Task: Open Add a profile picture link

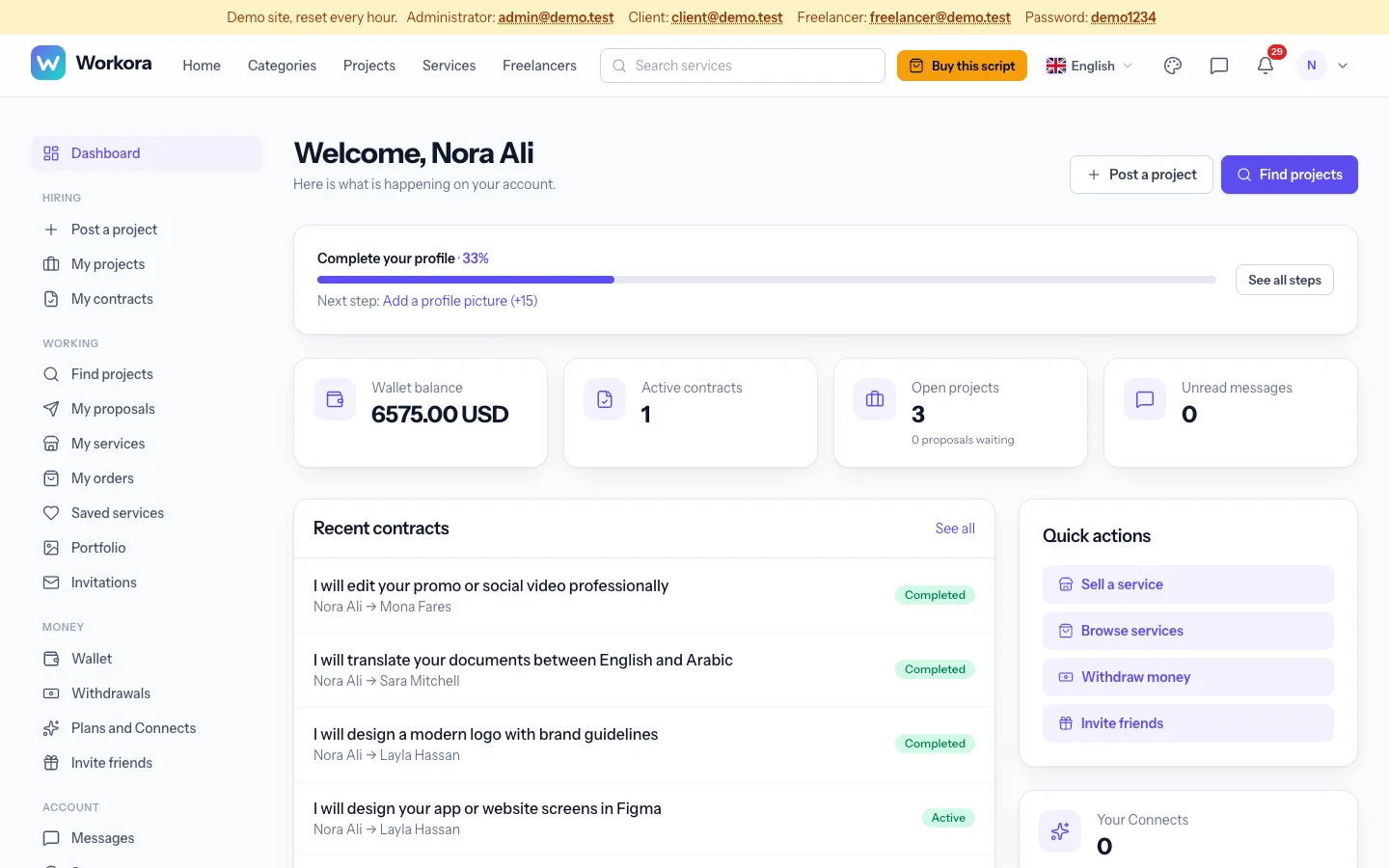Action: [460, 301]
